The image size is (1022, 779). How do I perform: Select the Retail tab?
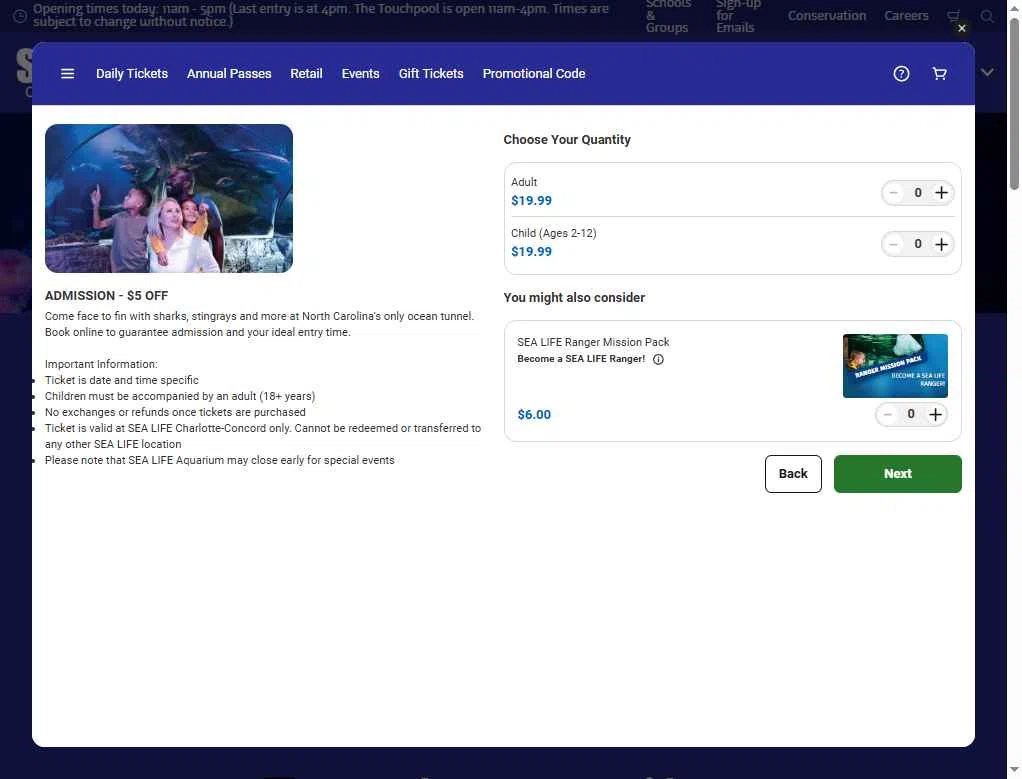click(306, 74)
